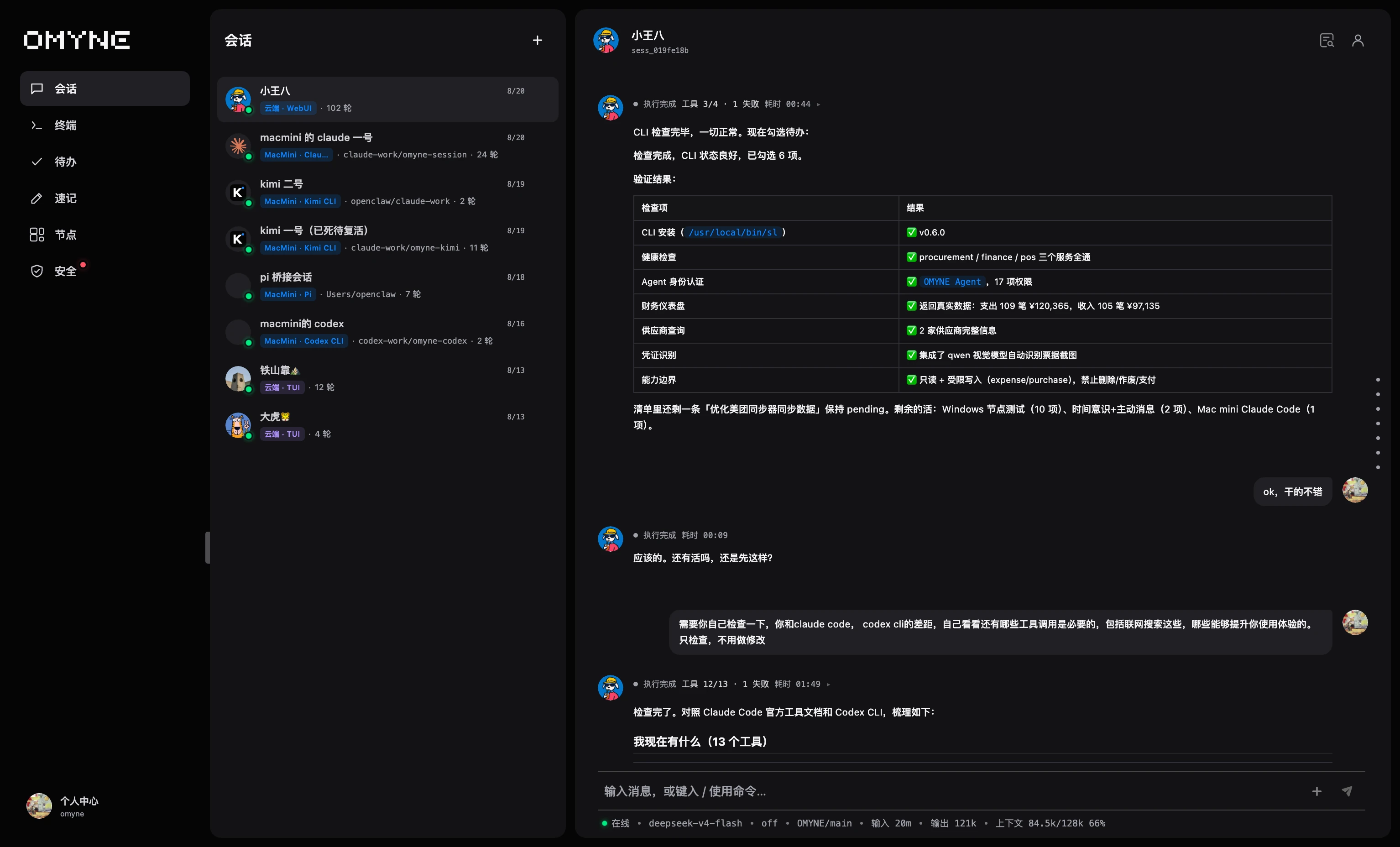Open the user profile icon in chat header
Screen dimensions: 1400x847
[1358, 40]
